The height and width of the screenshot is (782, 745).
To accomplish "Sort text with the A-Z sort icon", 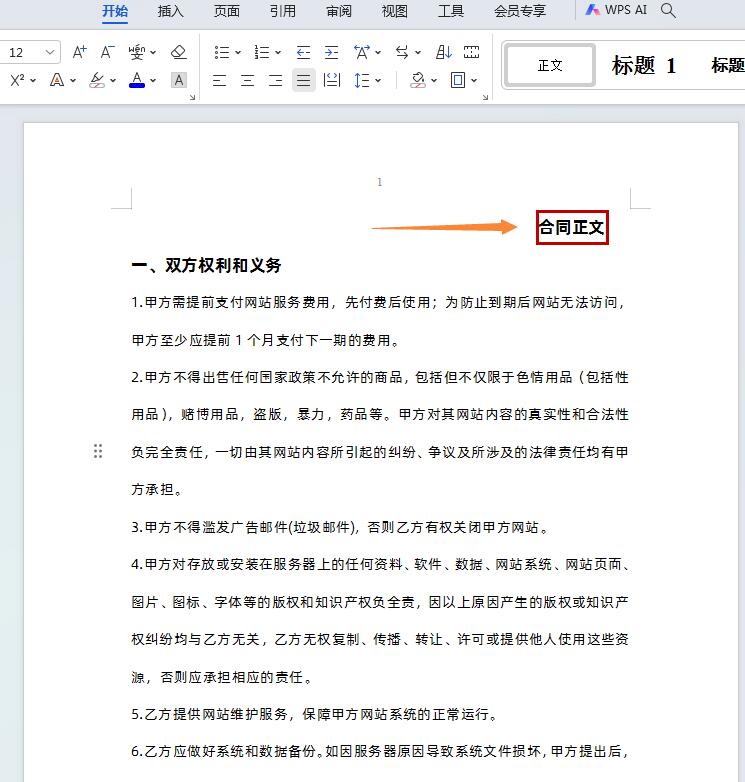I will 444,52.
